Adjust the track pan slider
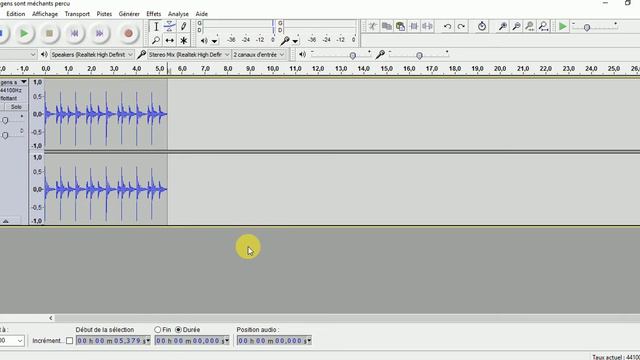The height and width of the screenshot is (360, 640). pyautogui.click(x=5, y=135)
